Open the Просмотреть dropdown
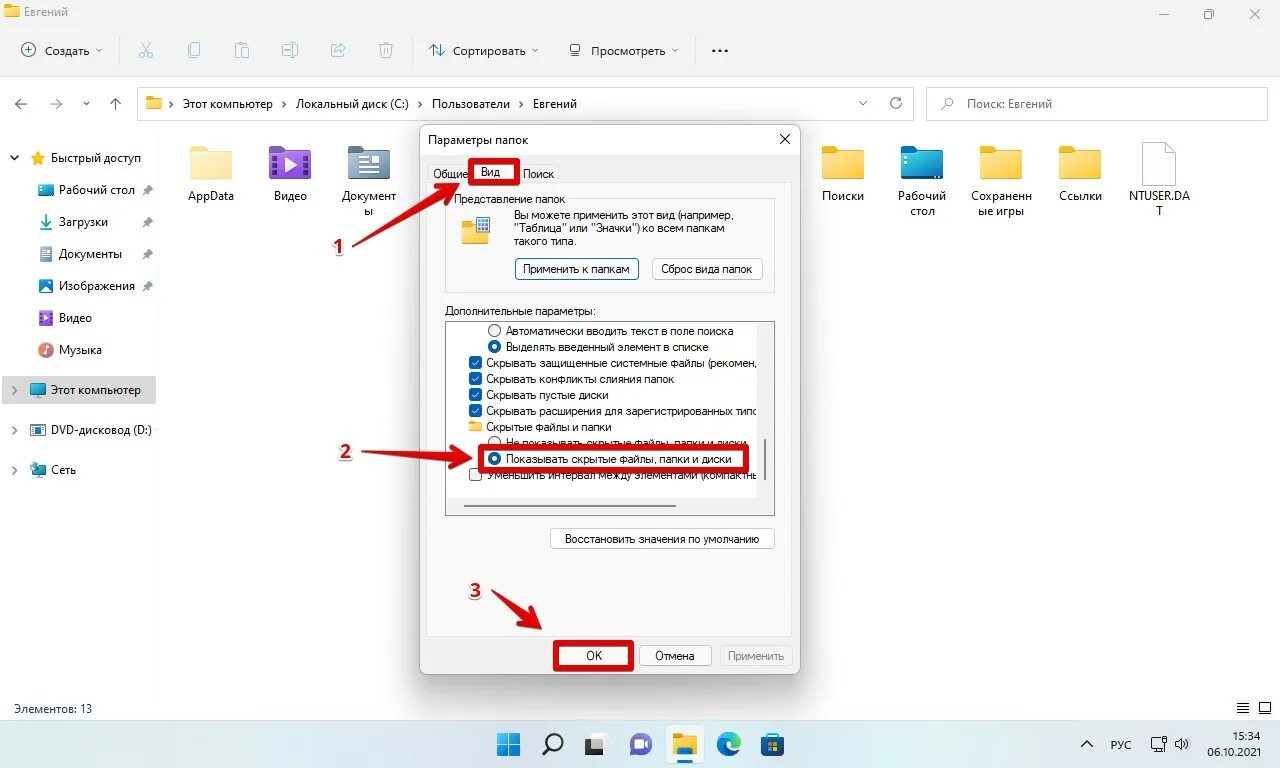The width and height of the screenshot is (1280, 768). click(x=623, y=50)
